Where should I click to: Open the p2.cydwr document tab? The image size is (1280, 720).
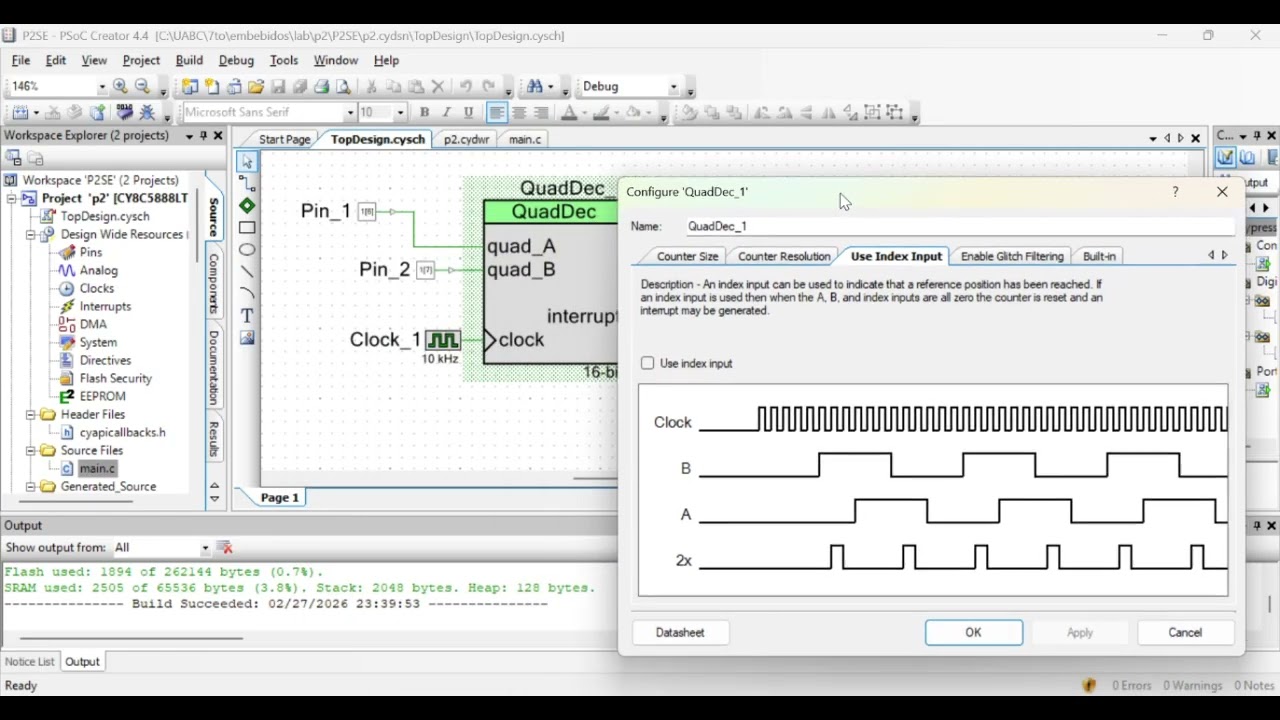[467, 139]
